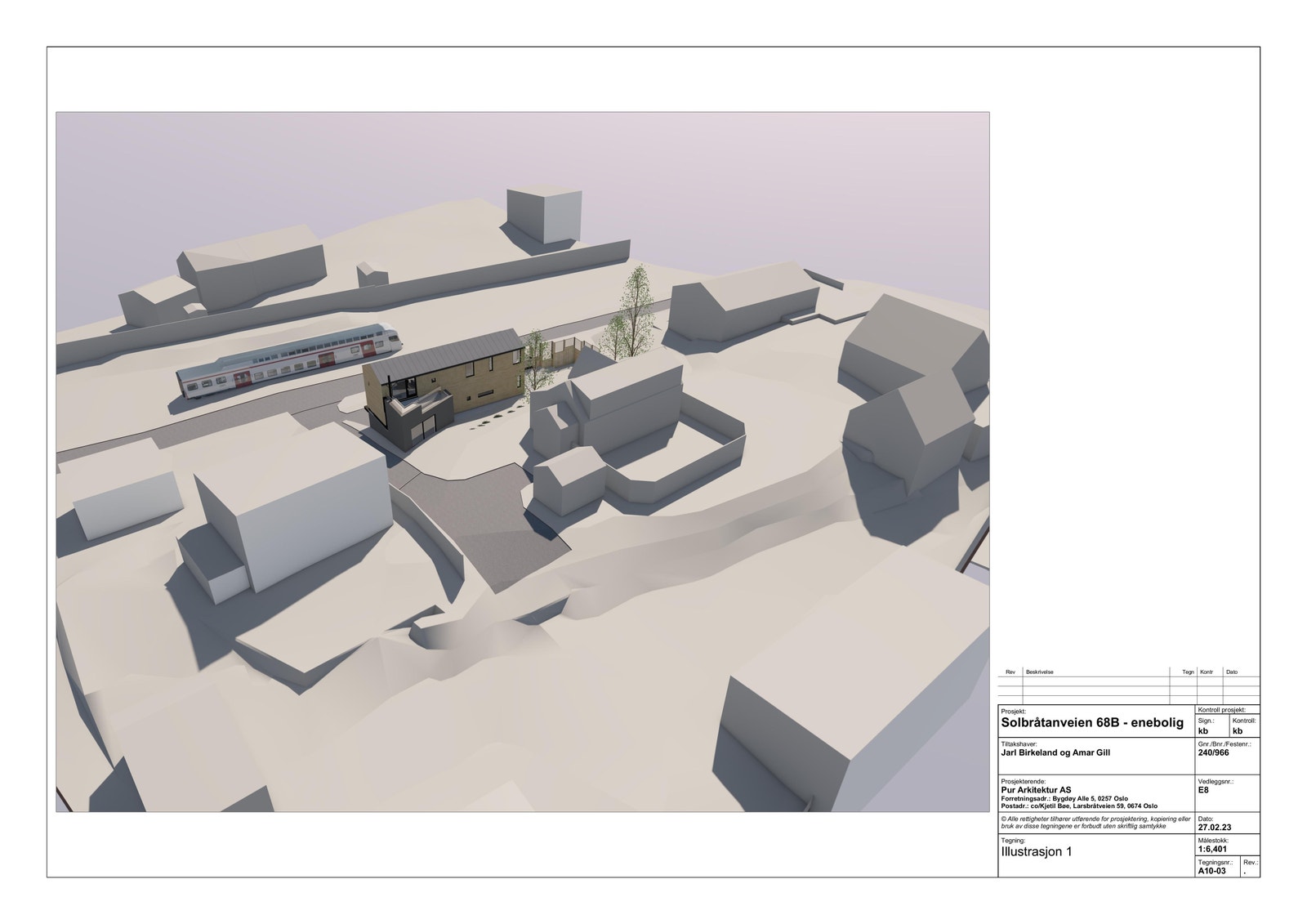The width and height of the screenshot is (1307, 924).
Task: Click the "Kontroll prosjekt:" heading
Action: (x=1221, y=711)
